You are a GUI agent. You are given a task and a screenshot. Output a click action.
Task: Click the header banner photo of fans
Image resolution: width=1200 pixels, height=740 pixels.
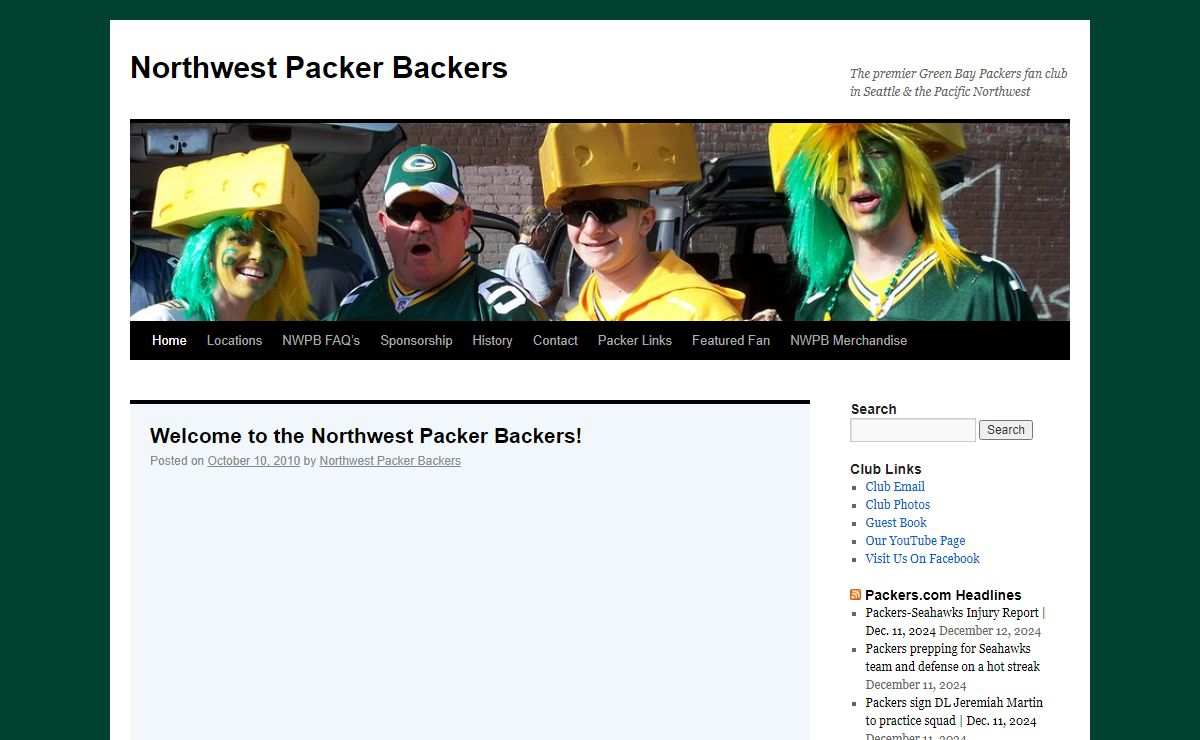pos(600,222)
